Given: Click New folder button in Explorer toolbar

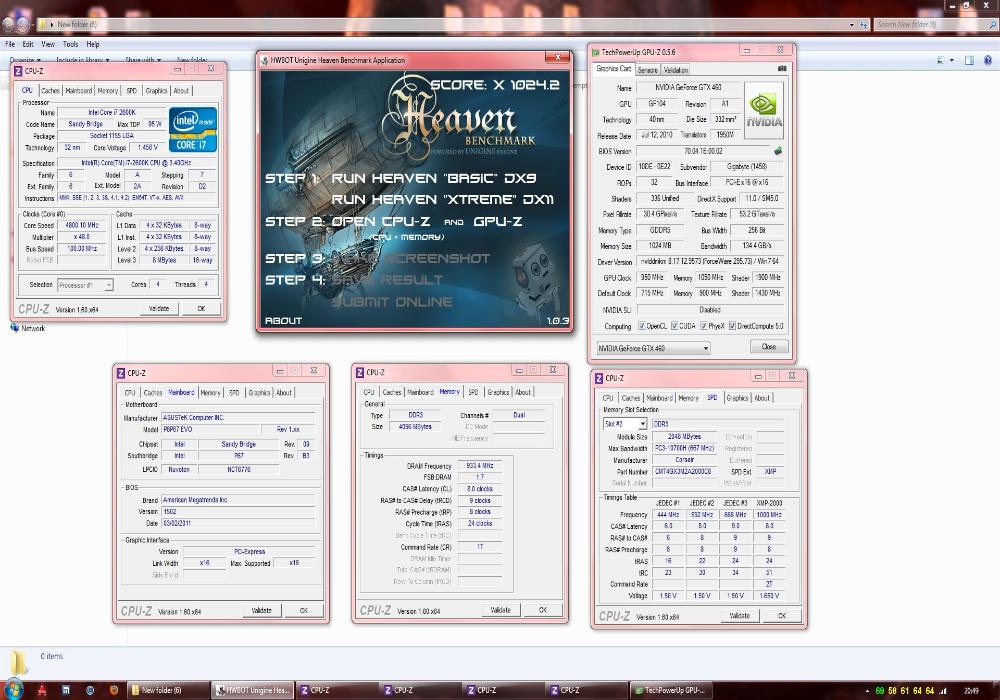Looking at the screenshot, I should tap(191, 61).
